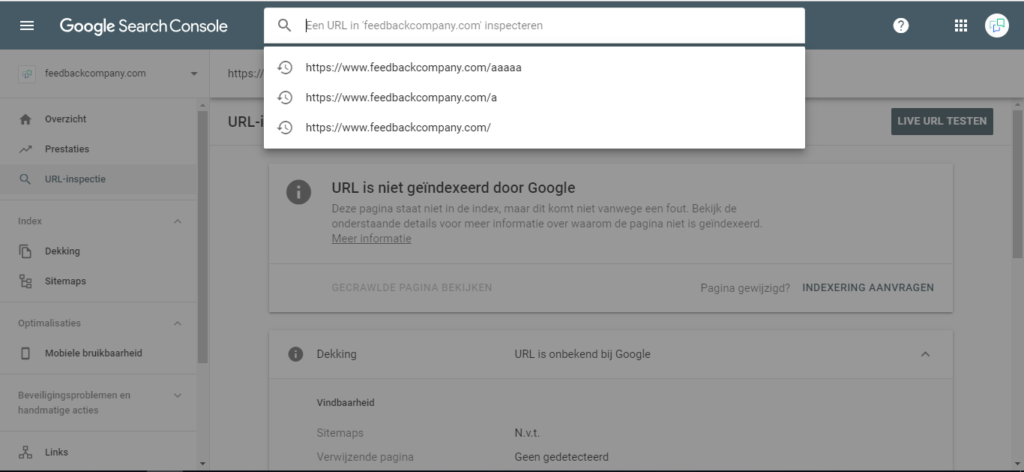This screenshot has width=1024, height=472.
Task: Open the Meer informatie link
Action: pos(371,239)
